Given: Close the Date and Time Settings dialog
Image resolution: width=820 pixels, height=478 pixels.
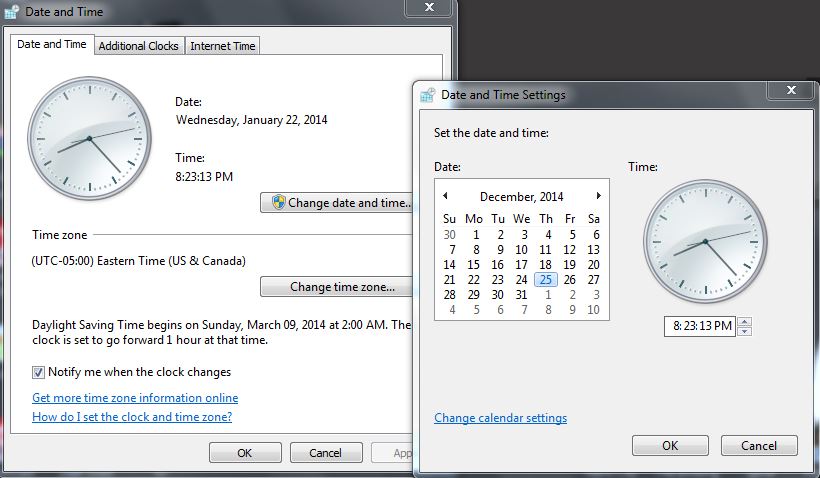Looking at the screenshot, I should point(788,91).
